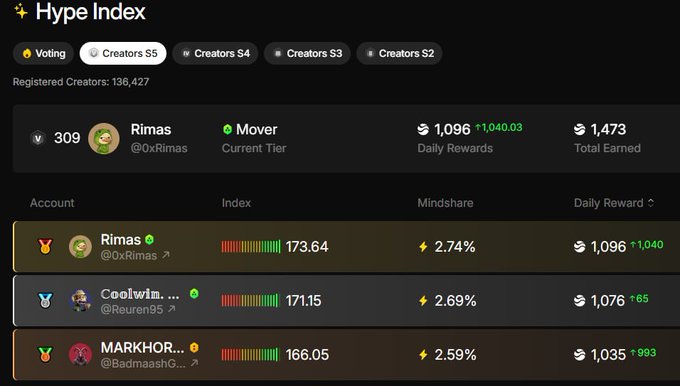Click the 2.59% mindshare value
This screenshot has width=680, height=386.
coord(455,355)
